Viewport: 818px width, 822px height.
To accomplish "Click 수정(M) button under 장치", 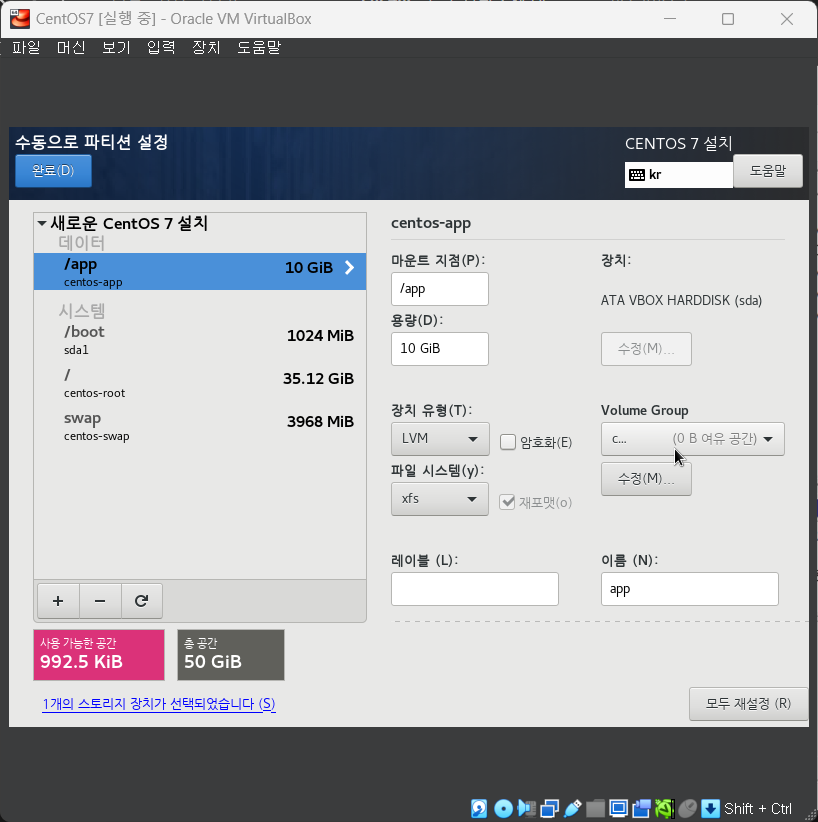I will (646, 349).
